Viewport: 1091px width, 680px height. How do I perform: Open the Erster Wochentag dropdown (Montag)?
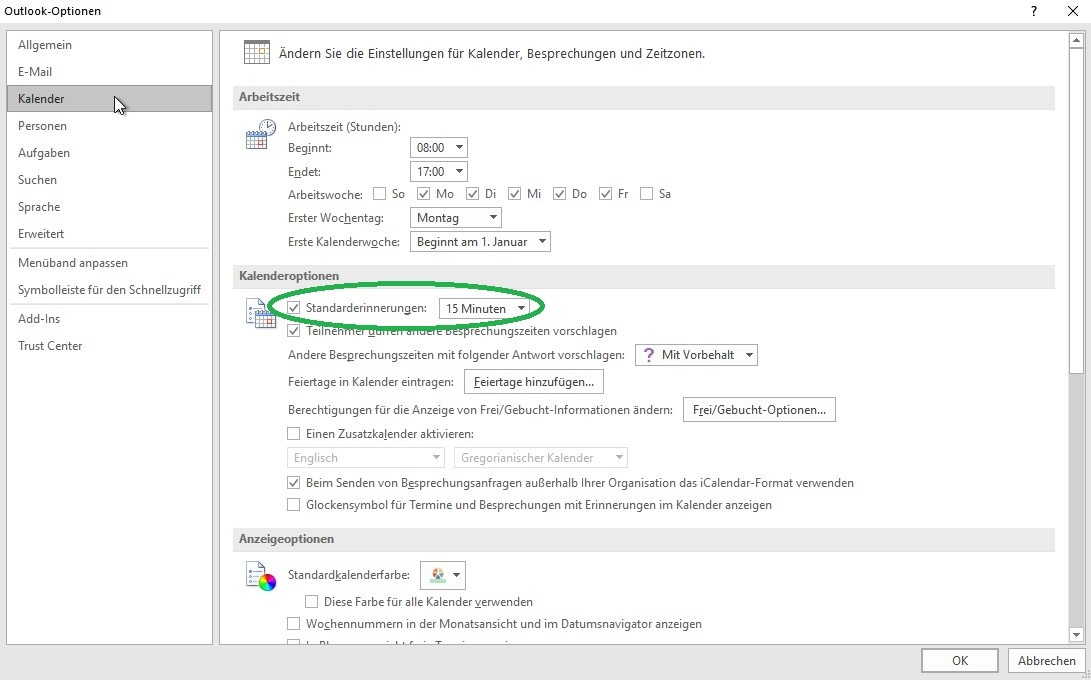(x=456, y=218)
